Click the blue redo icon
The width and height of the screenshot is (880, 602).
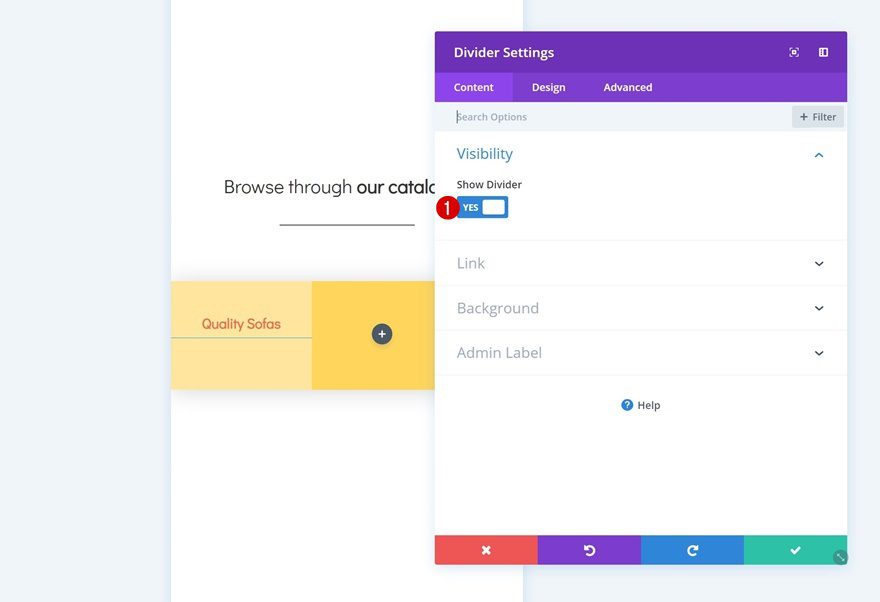tap(692, 549)
